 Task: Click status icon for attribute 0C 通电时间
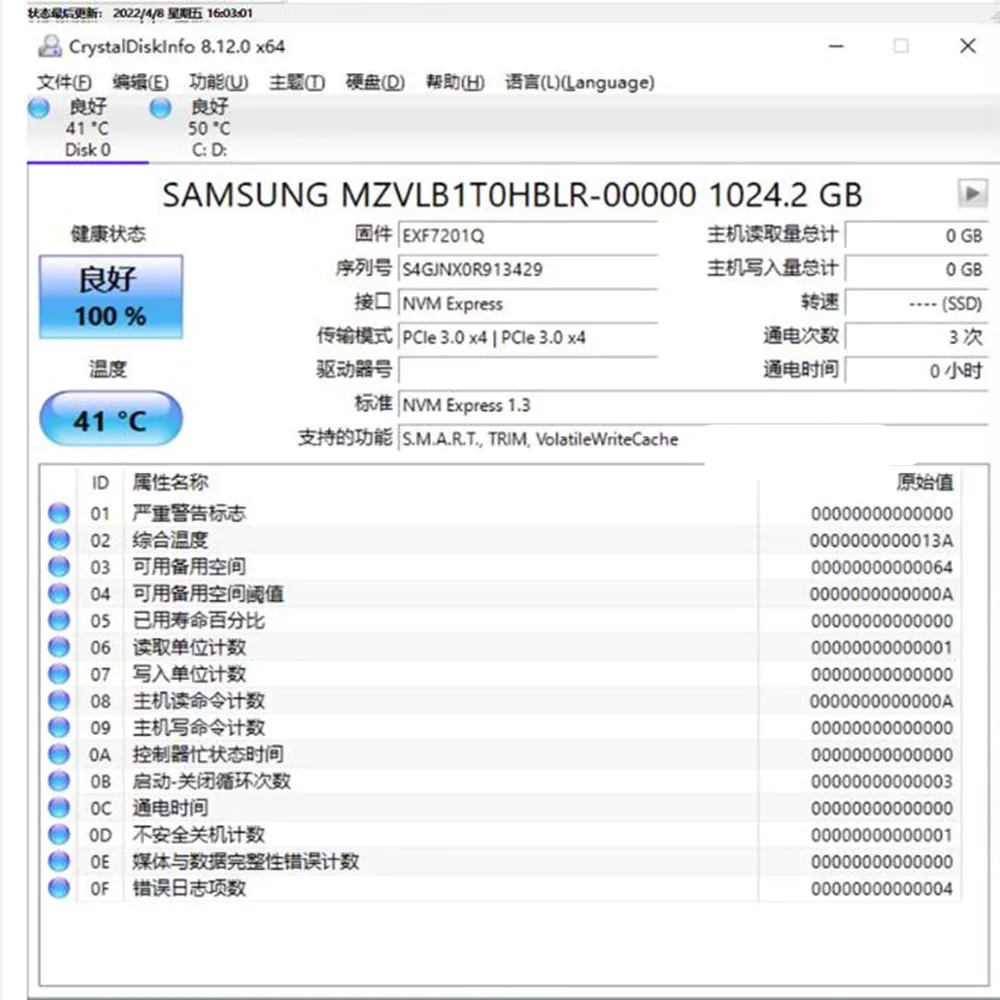59,808
